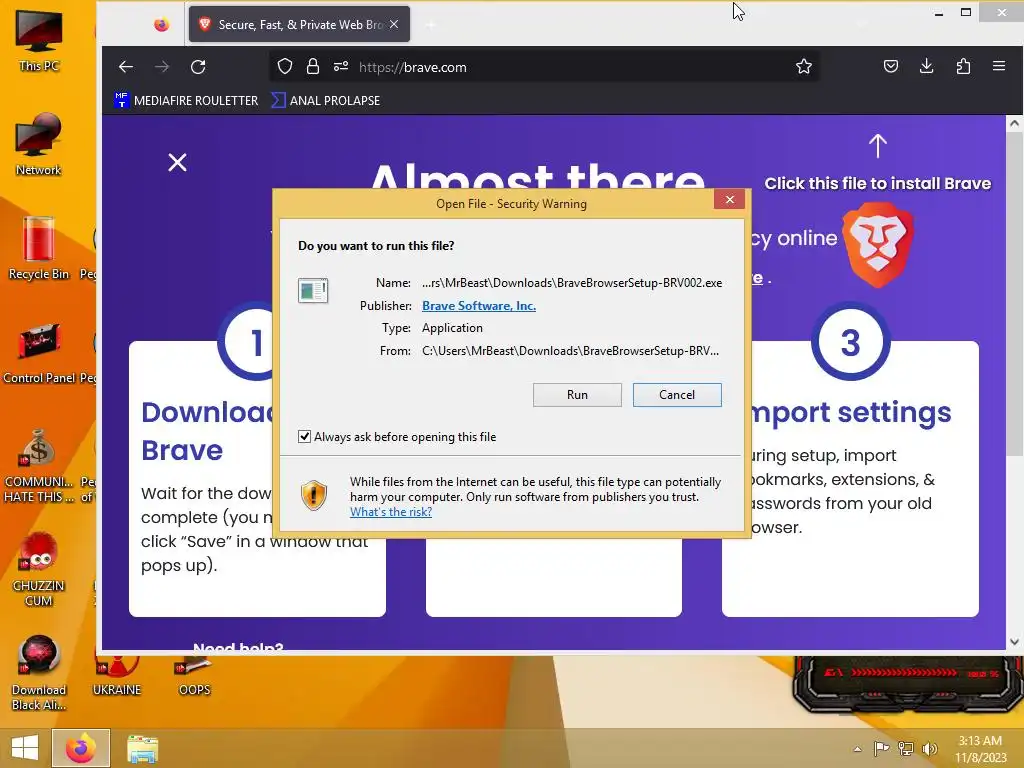Close the Secure, Fast, & Private tab
Viewport: 1024px width, 768px height.
tap(394, 24)
